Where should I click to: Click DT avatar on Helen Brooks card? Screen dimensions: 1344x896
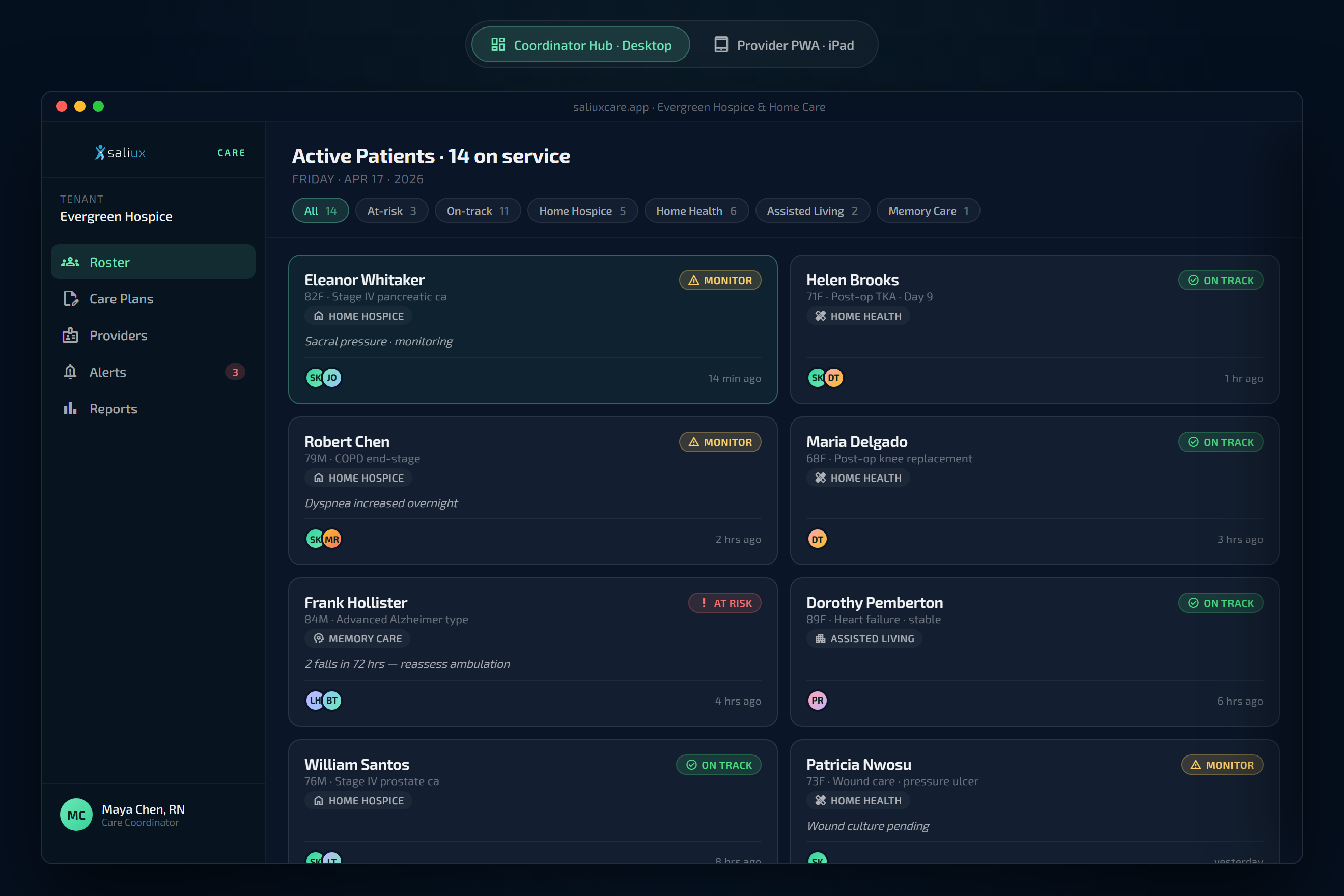click(x=834, y=378)
